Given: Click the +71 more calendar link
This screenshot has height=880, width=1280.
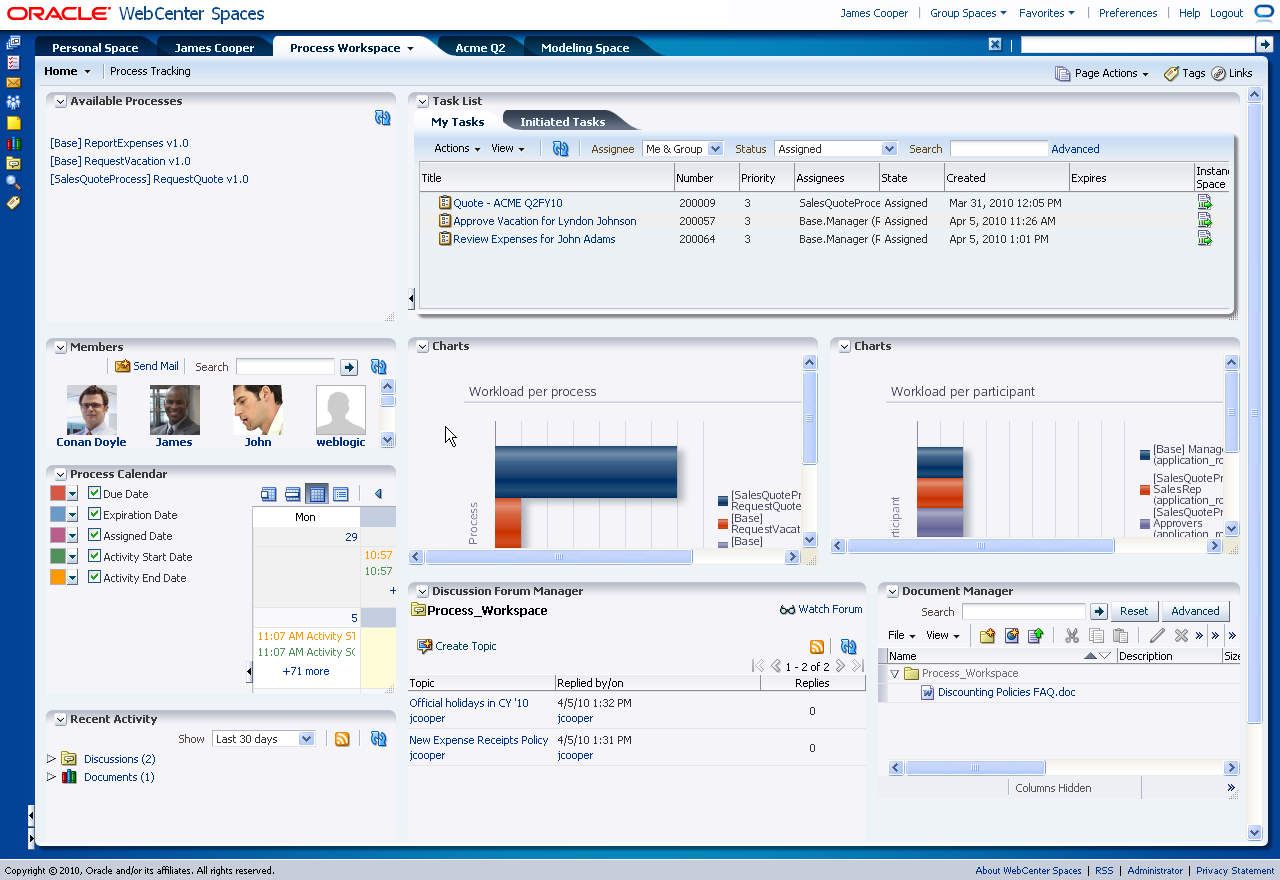Looking at the screenshot, I should (306, 671).
